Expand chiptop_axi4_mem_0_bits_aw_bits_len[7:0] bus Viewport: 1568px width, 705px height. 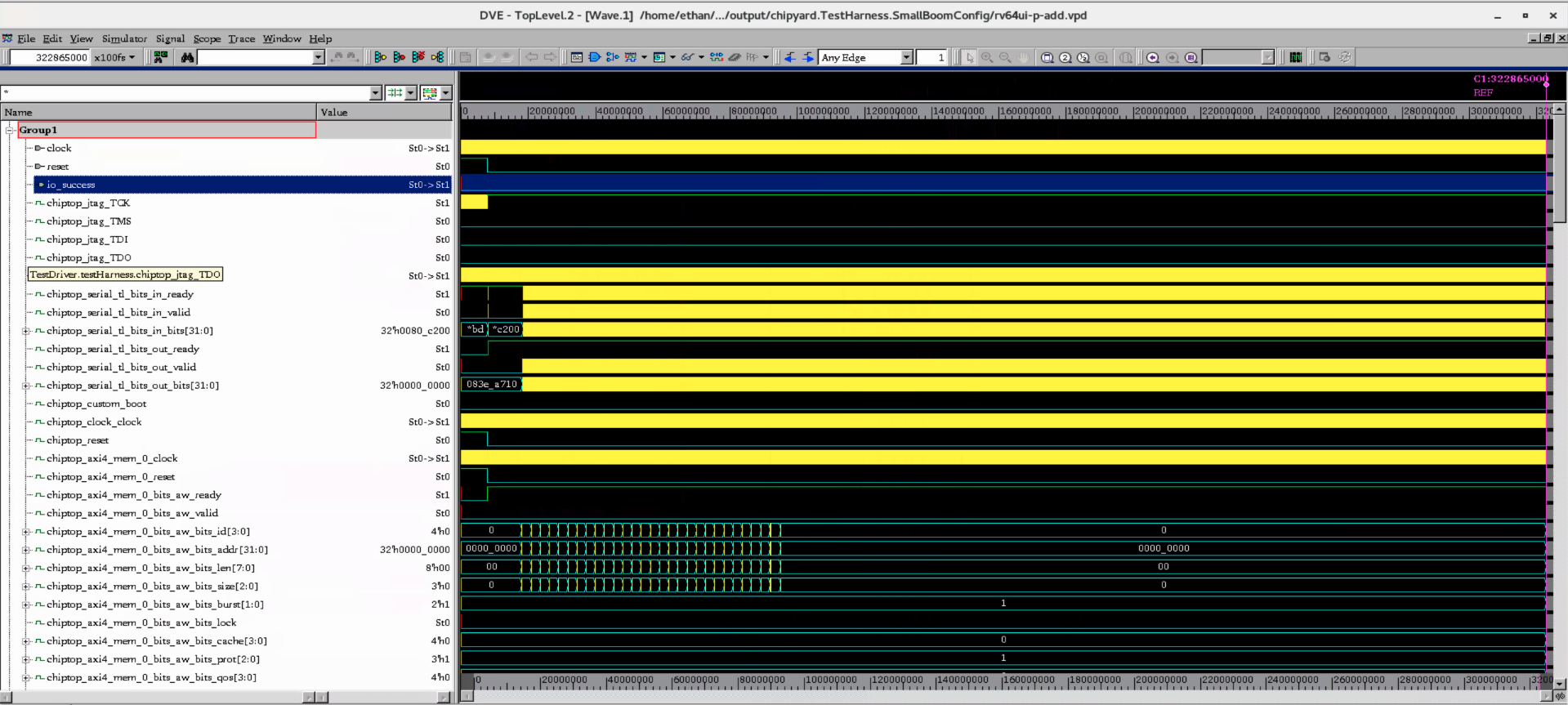pos(25,568)
